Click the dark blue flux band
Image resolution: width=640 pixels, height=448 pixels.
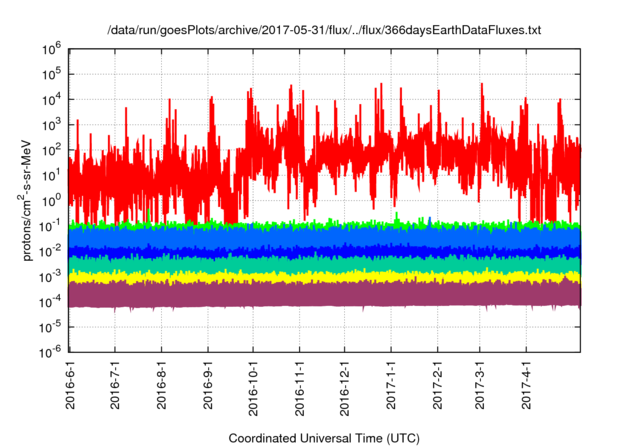tap(324, 252)
